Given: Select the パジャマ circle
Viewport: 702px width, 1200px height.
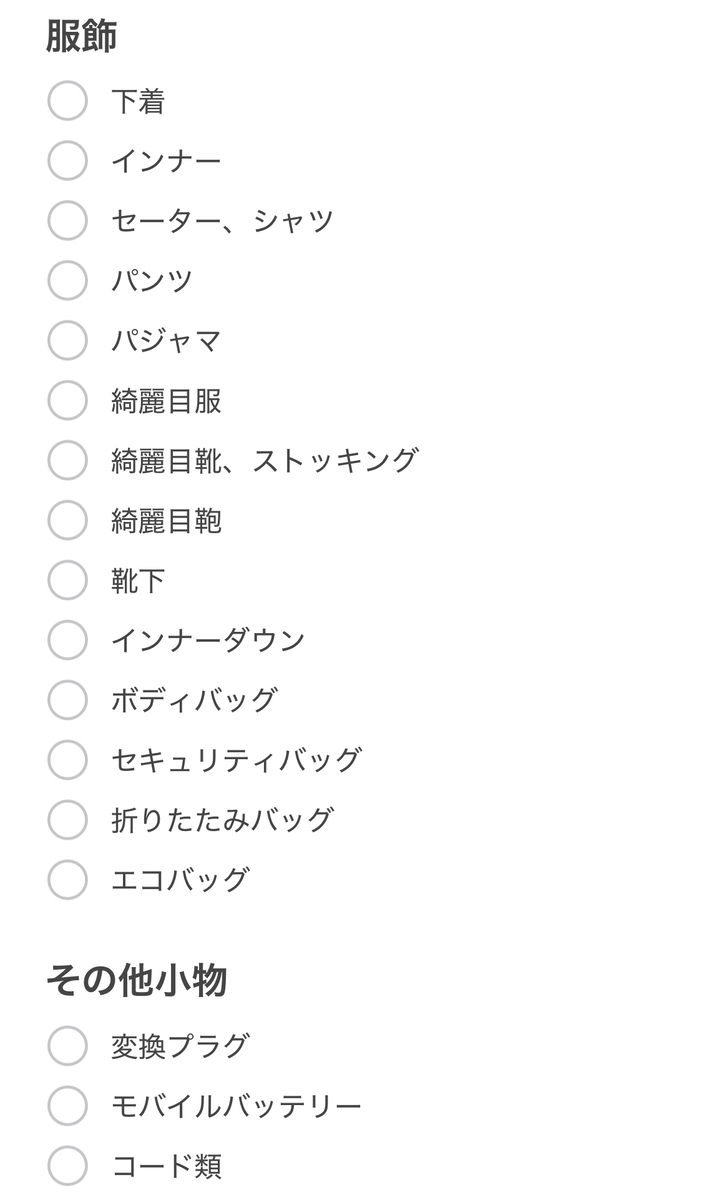Looking at the screenshot, I should pos(67,341).
